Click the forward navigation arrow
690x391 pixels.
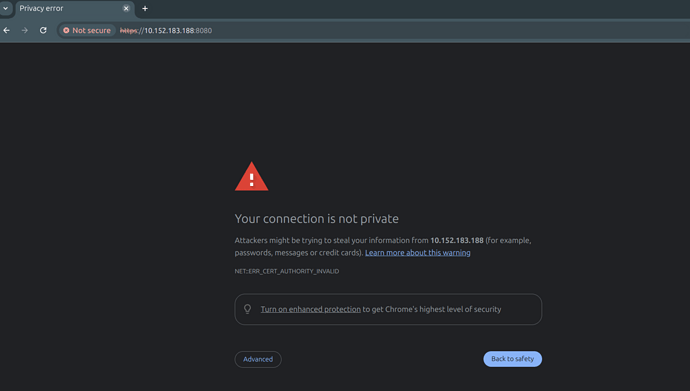[x=25, y=30]
